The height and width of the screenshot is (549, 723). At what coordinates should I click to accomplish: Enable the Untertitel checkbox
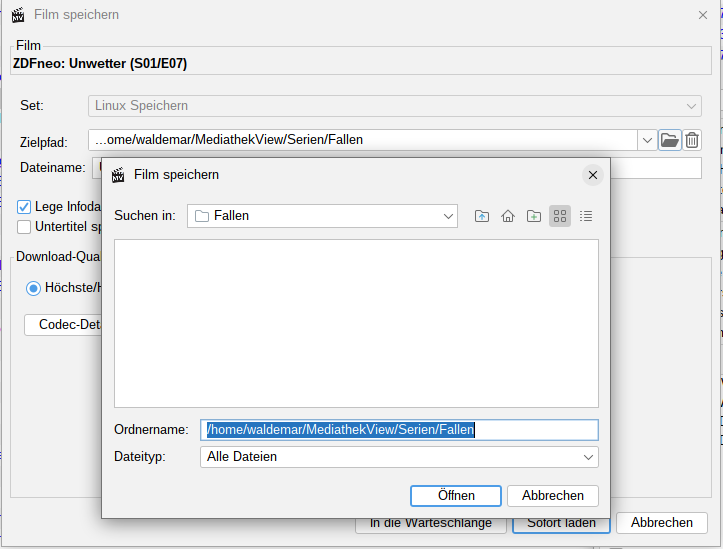tap(25, 226)
